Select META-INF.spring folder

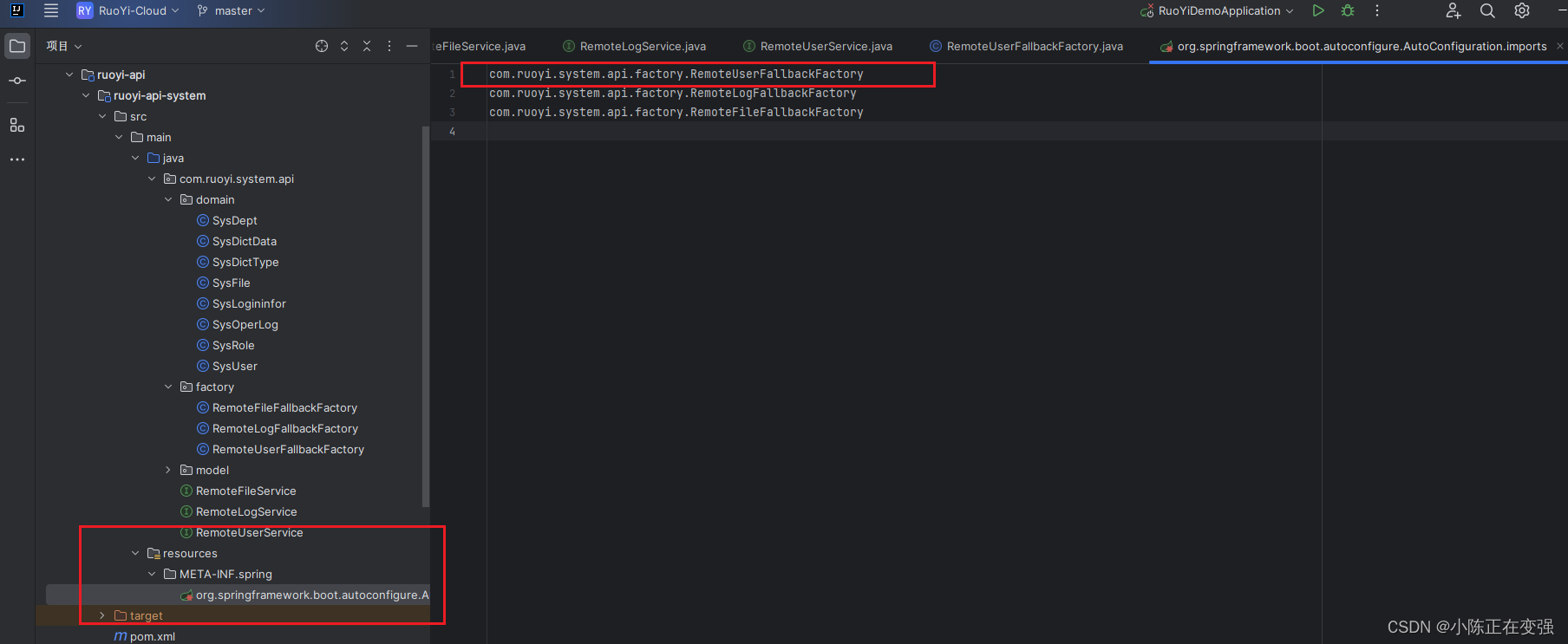[x=218, y=574]
